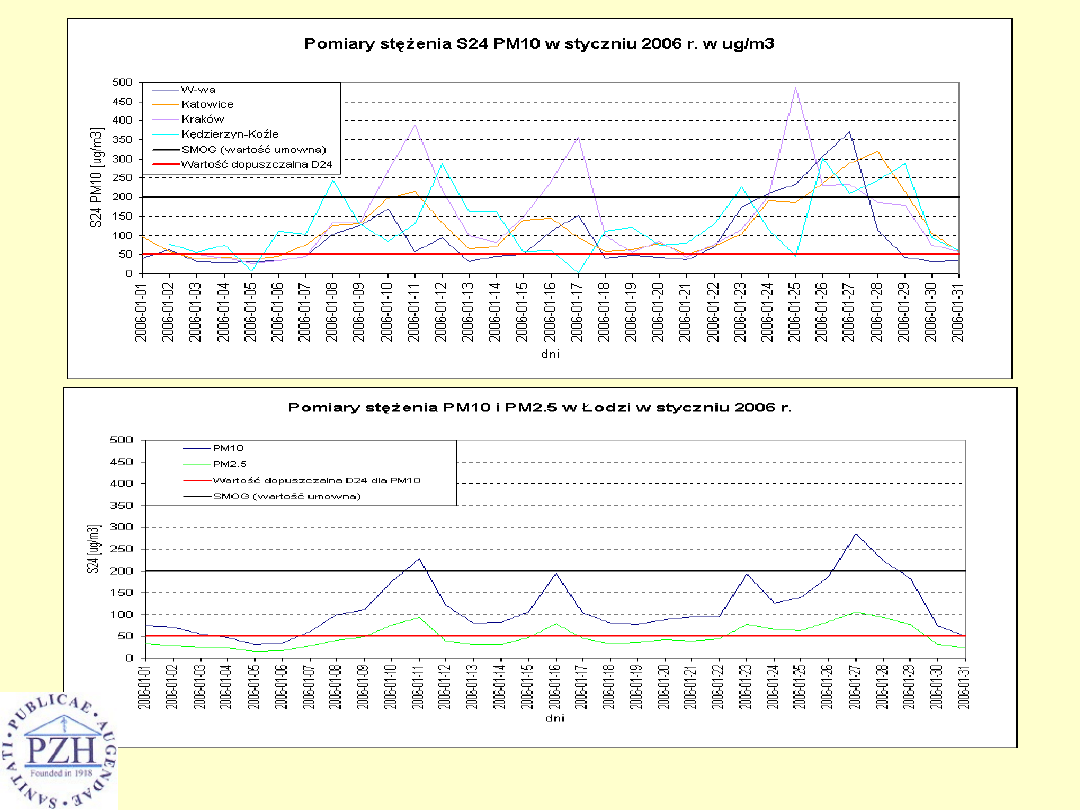This screenshot has width=1080, height=810.
Task: Click the 'Wartość dopuszczalna D24' legend entry
Action: point(255,163)
